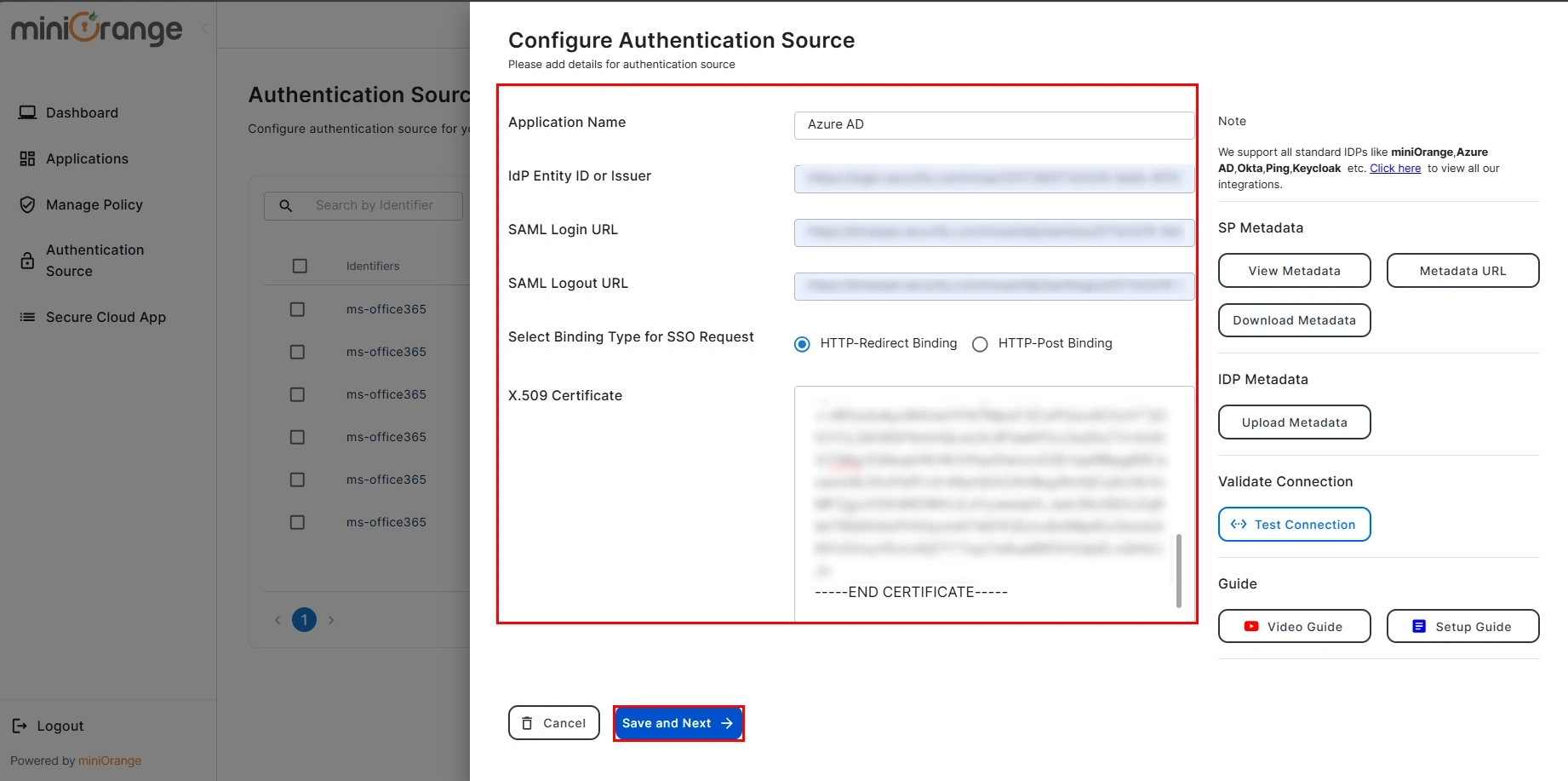Check the fourth ms-office365 row checkbox
Viewport: 1568px width, 781px height.
[297, 437]
